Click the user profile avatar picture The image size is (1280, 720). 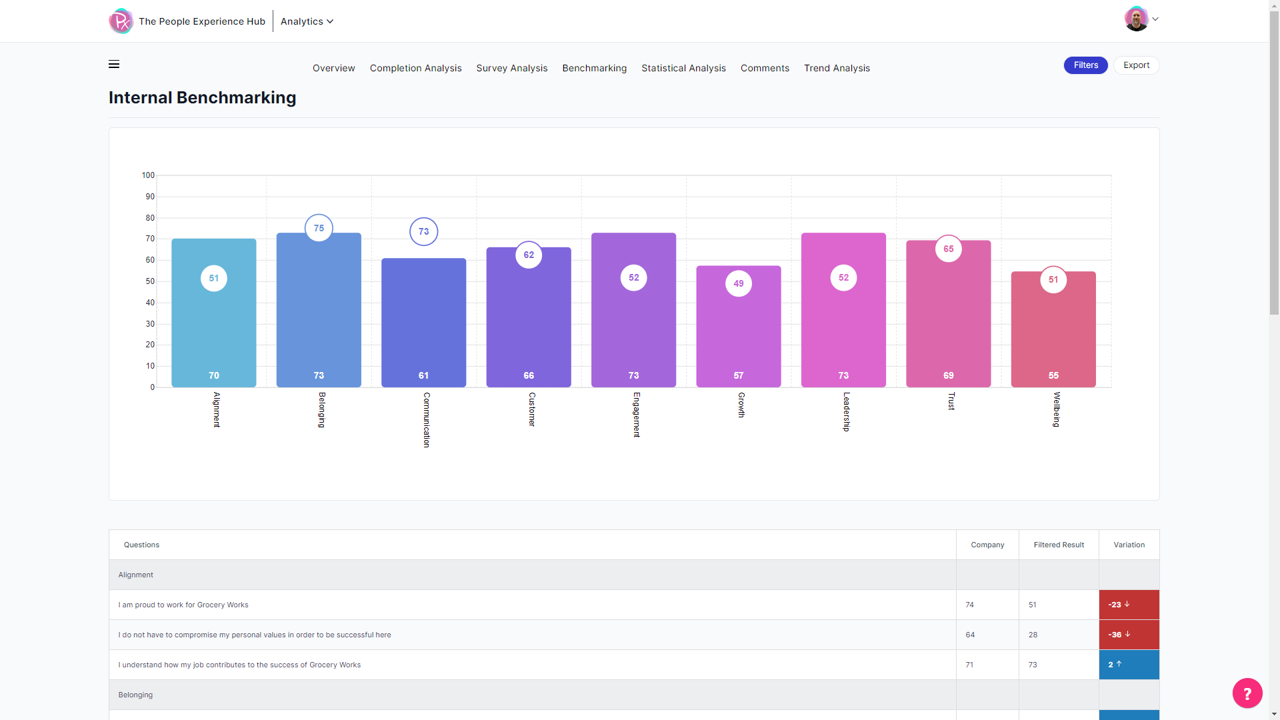(x=1134, y=18)
